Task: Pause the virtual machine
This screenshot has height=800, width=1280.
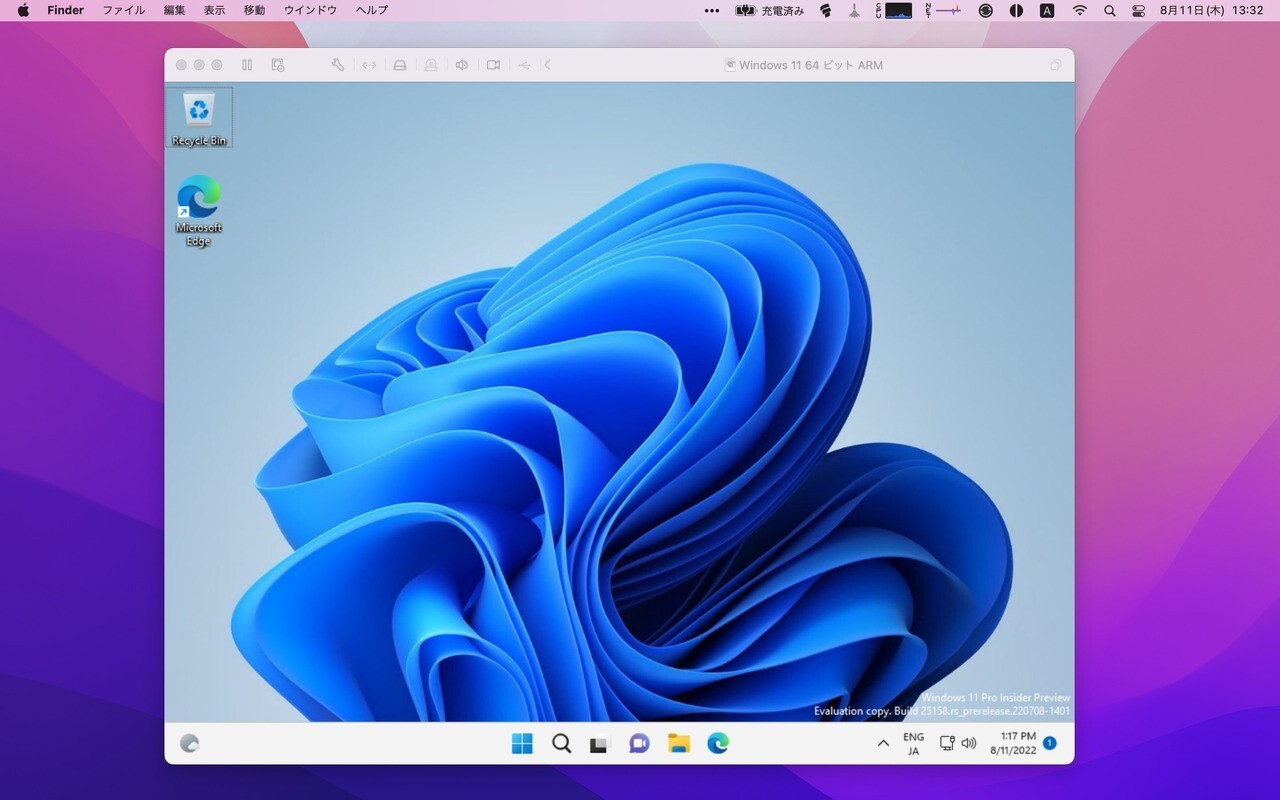Action: (x=247, y=65)
